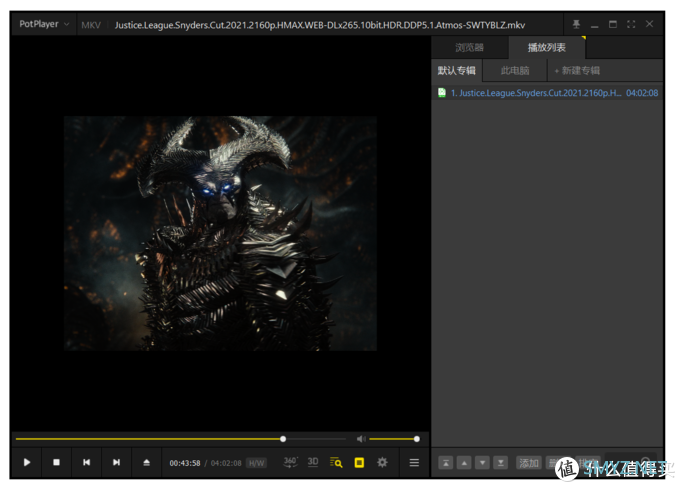
Task: Toggle the H/W hardware acceleration indicator
Action: pyautogui.click(x=256, y=463)
